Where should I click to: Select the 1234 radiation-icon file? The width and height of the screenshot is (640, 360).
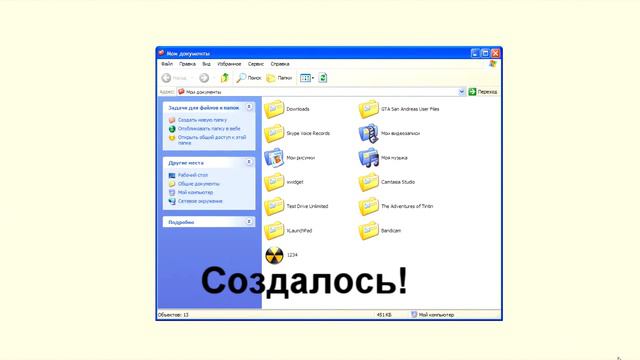click(274, 255)
